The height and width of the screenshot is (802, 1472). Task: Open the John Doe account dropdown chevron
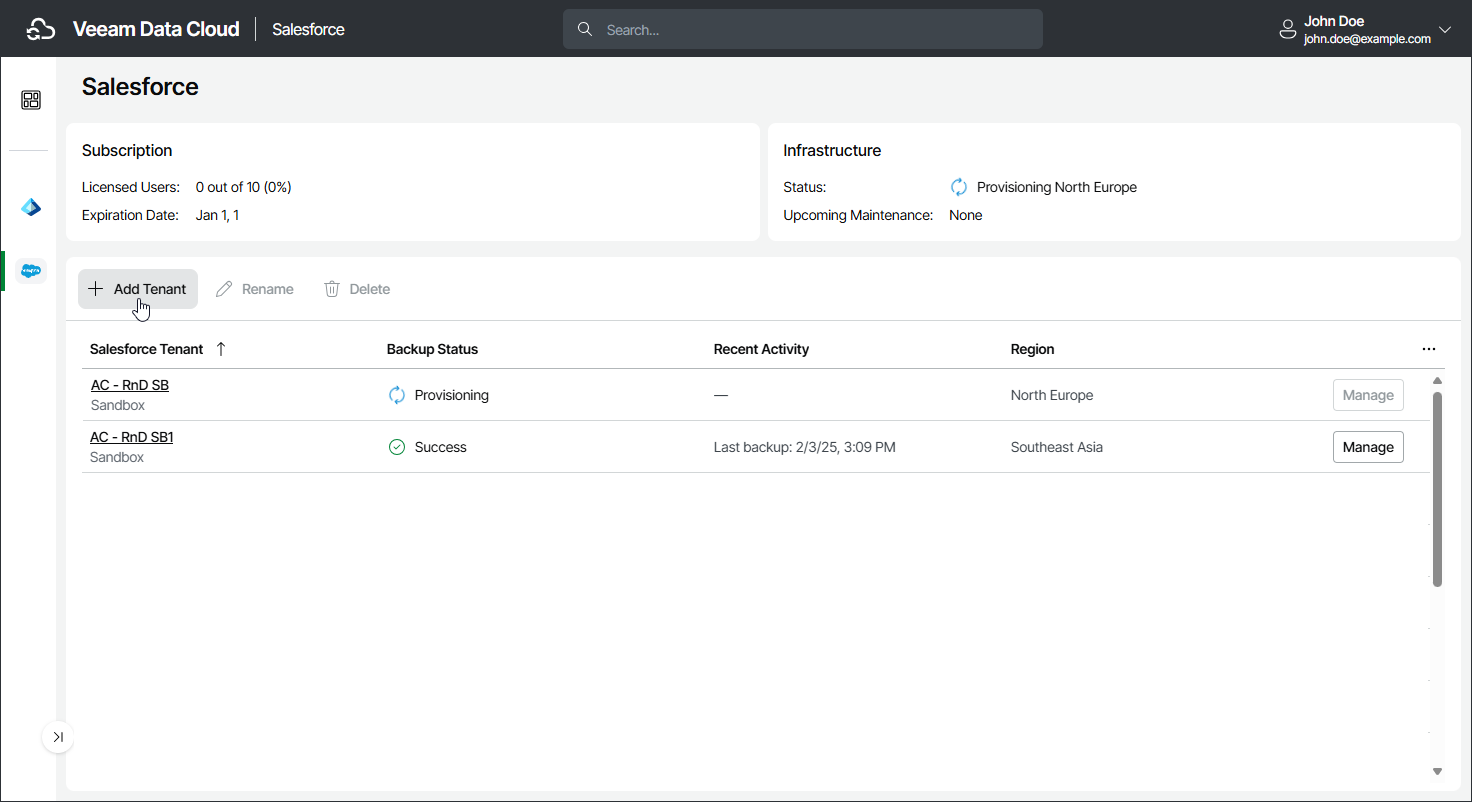(x=1445, y=30)
